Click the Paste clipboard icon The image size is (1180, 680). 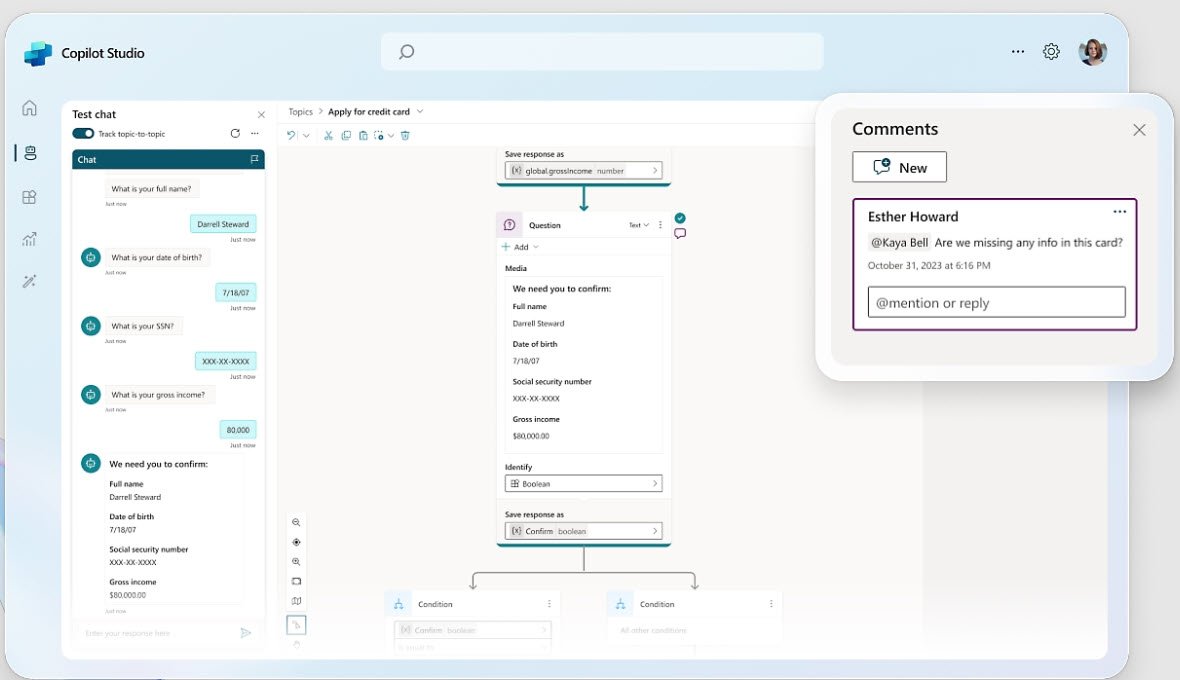pyautogui.click(x=363, y=135)
